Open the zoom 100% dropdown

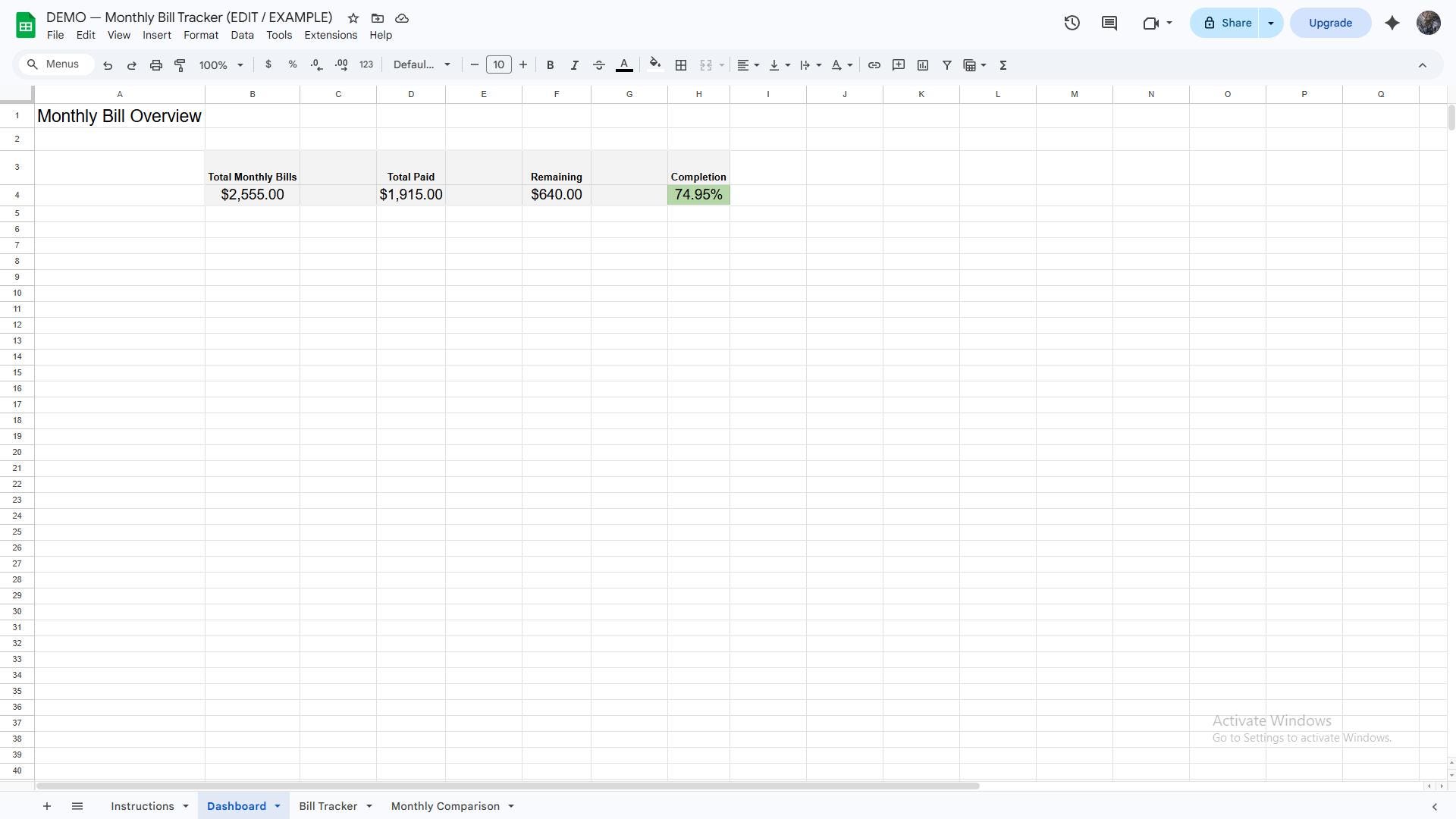click(221, 65)
